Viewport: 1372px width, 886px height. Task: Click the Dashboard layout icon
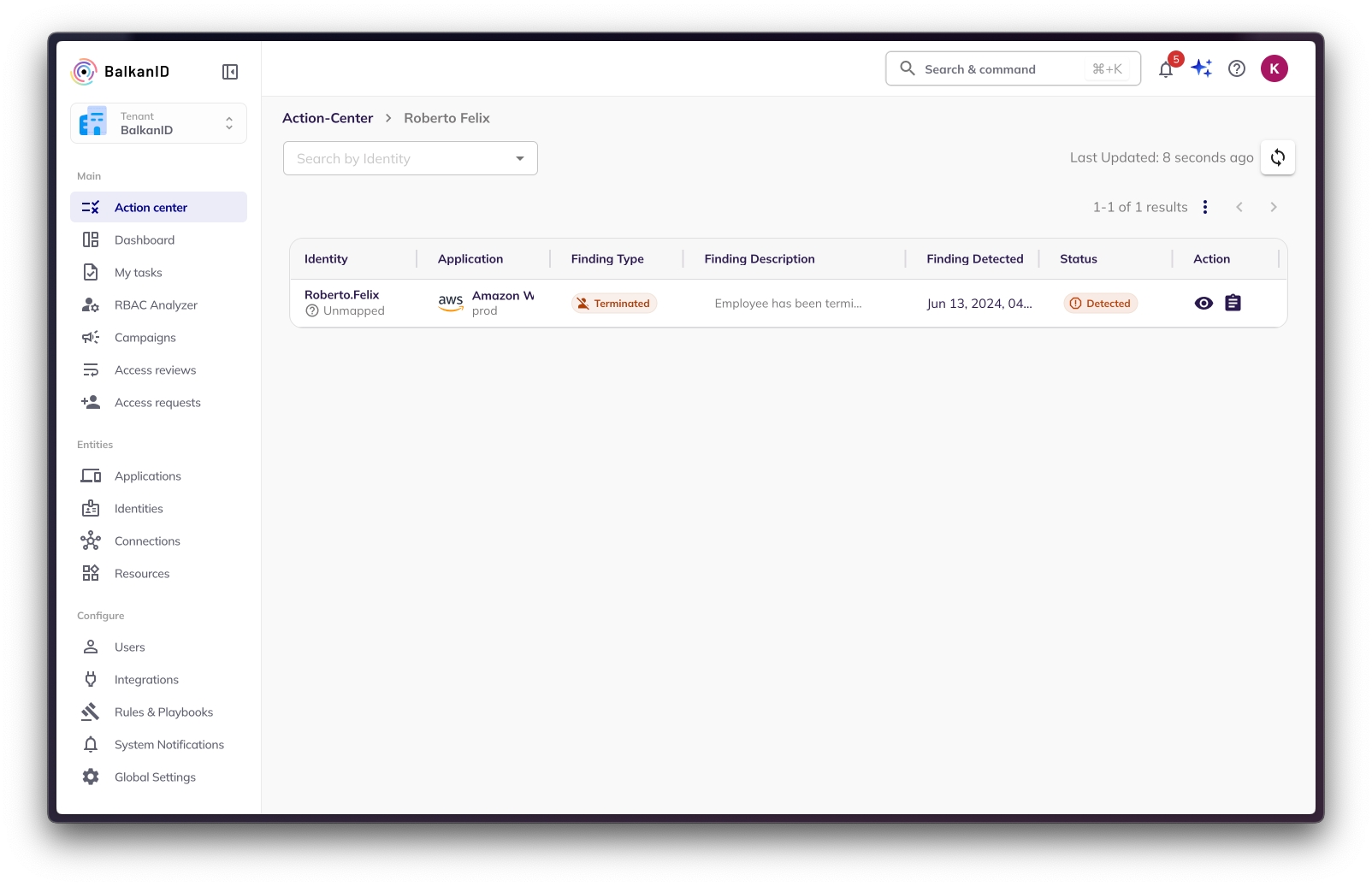click(x=91, y=239)
